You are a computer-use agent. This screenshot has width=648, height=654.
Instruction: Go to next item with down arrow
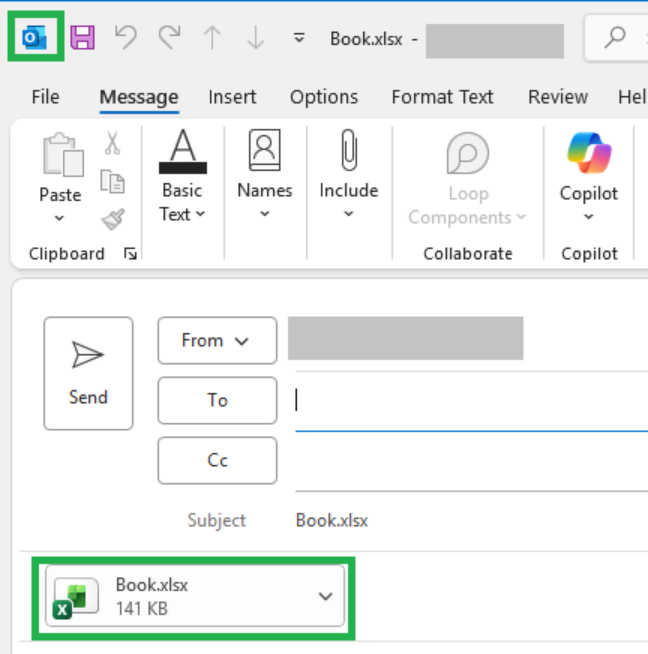click(255, 38)
